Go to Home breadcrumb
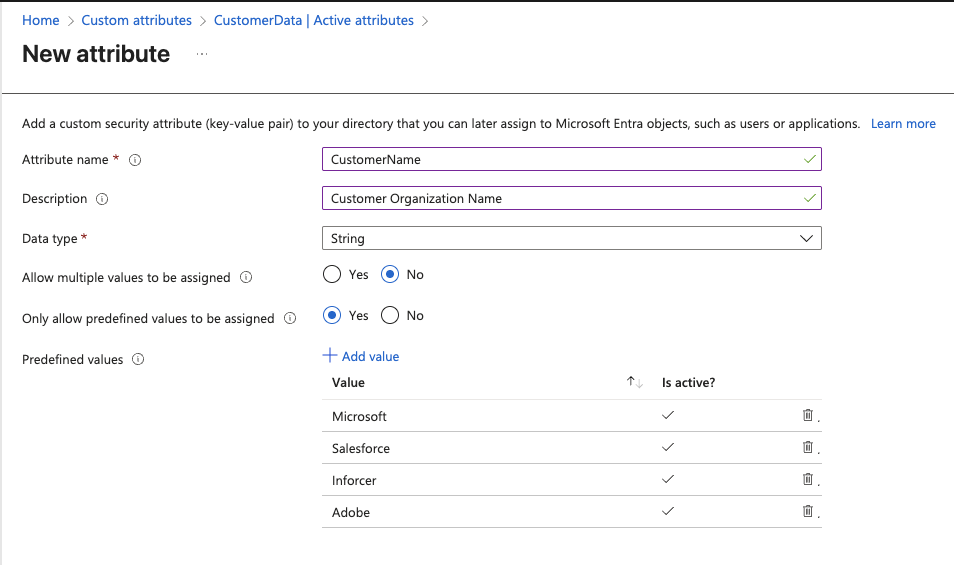Screen dimensions: 954x565 pos(41,20)
